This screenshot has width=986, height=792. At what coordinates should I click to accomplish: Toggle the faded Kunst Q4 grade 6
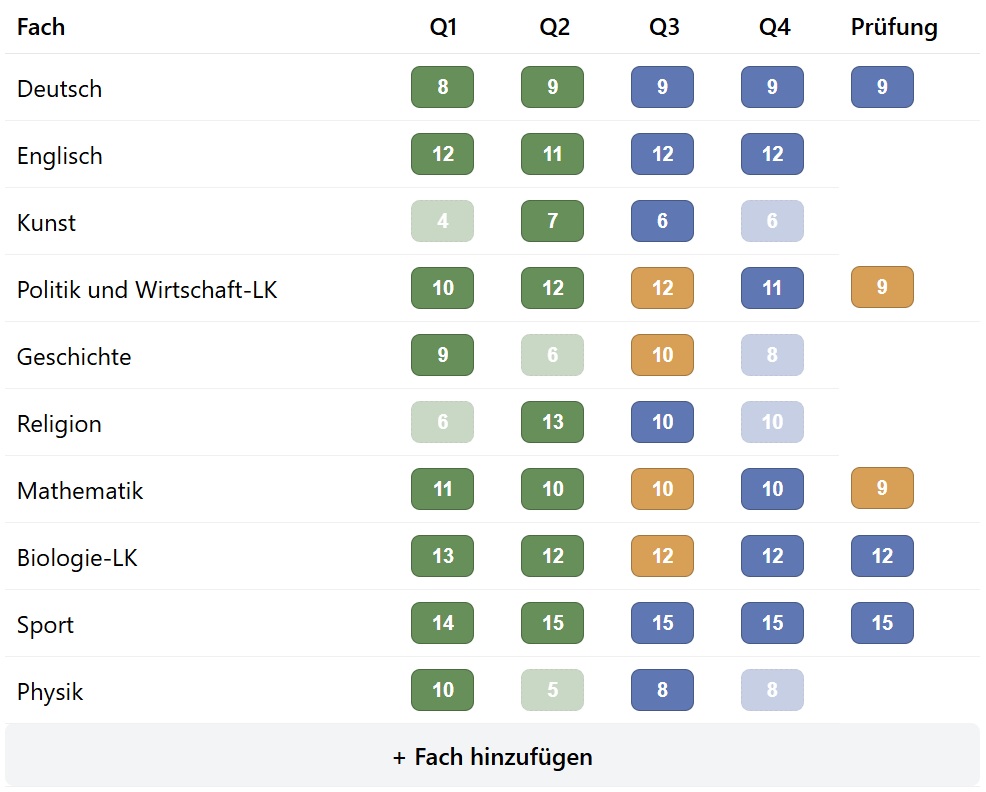tap(771, 221)
